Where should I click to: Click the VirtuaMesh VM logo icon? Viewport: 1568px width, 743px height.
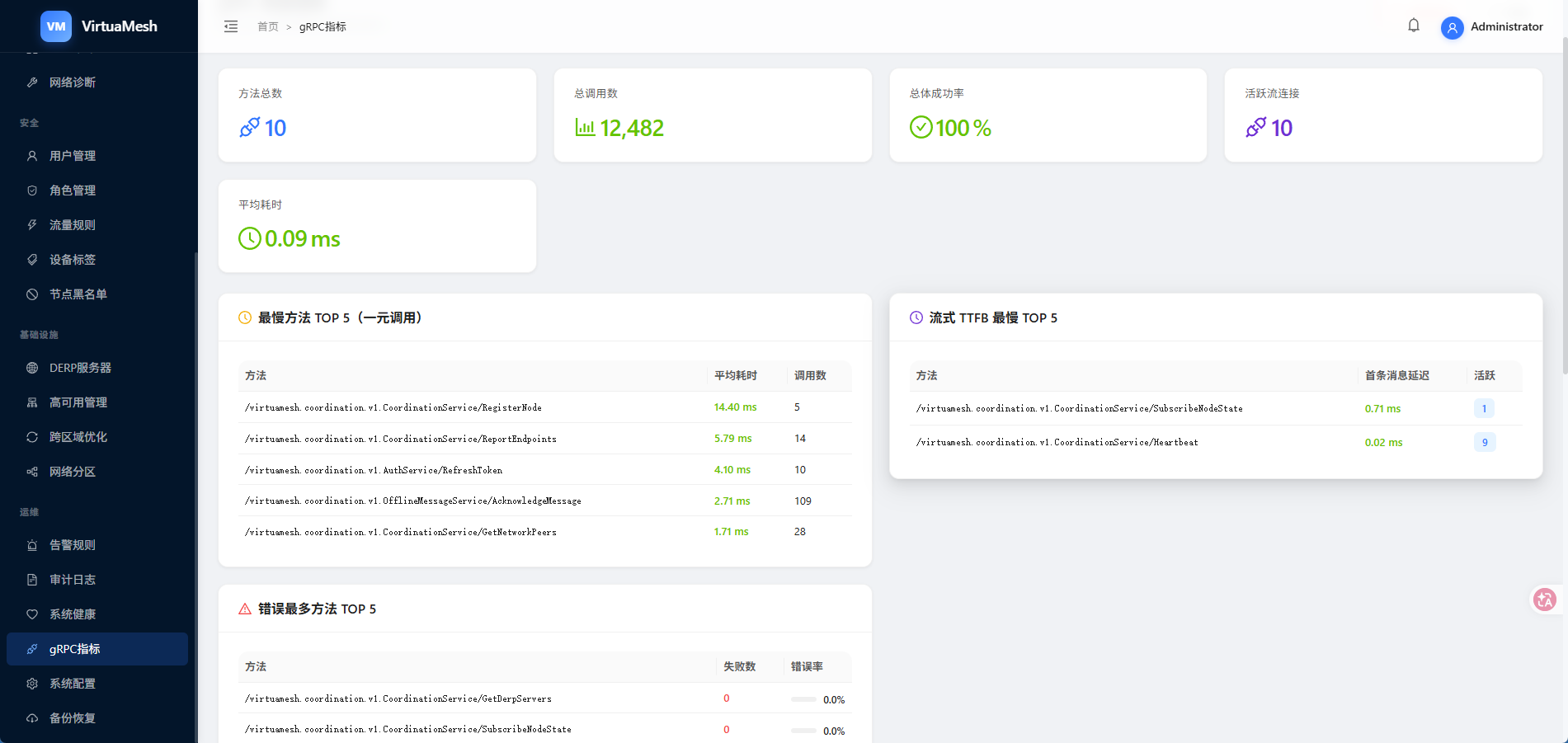[x=56, y=26]
